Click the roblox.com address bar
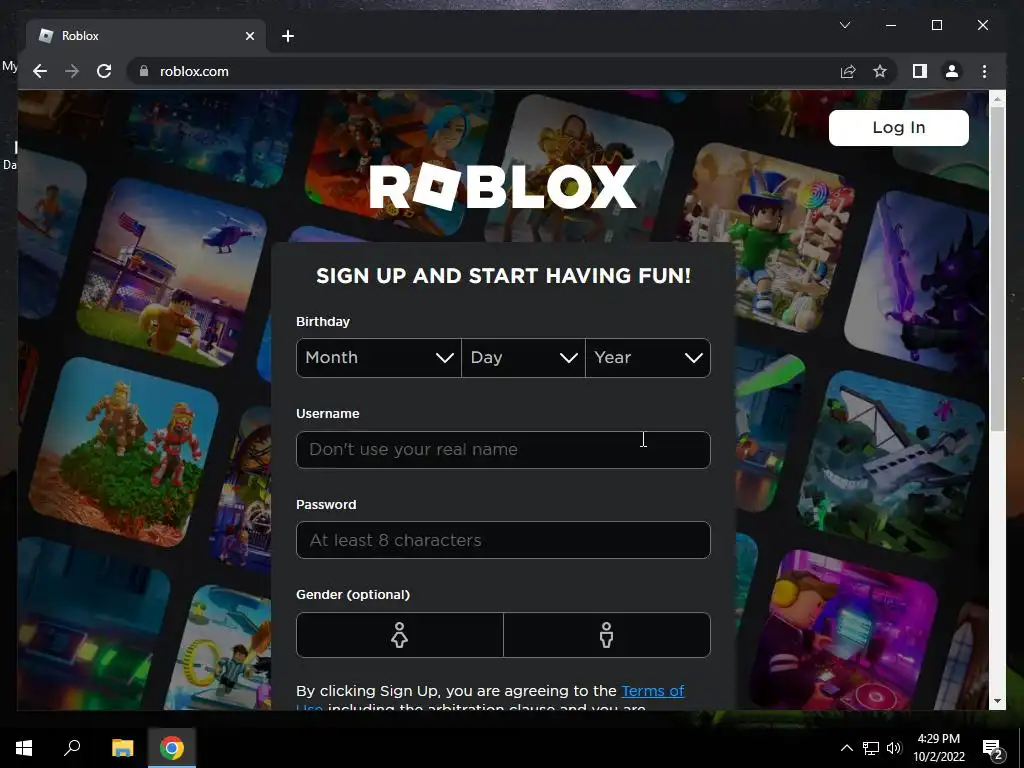The width and height of the screenshot is (1024, 768). (483, 71)
